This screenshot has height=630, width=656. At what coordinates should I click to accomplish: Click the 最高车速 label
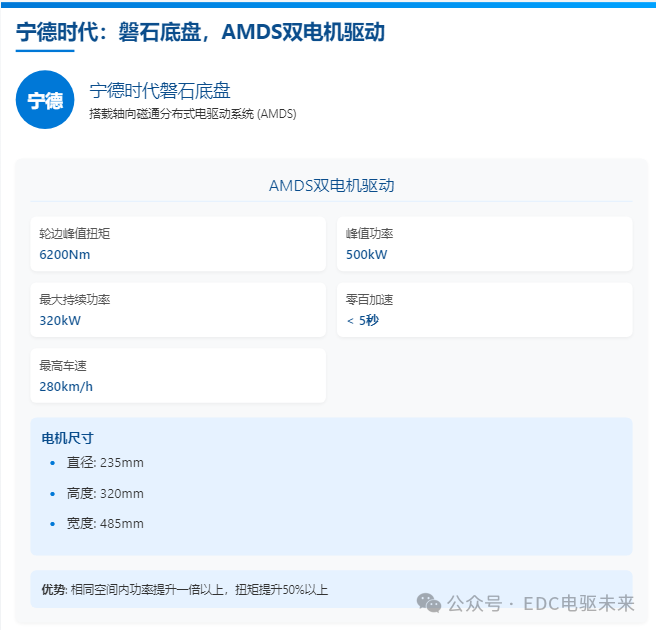tap(63, 366)
